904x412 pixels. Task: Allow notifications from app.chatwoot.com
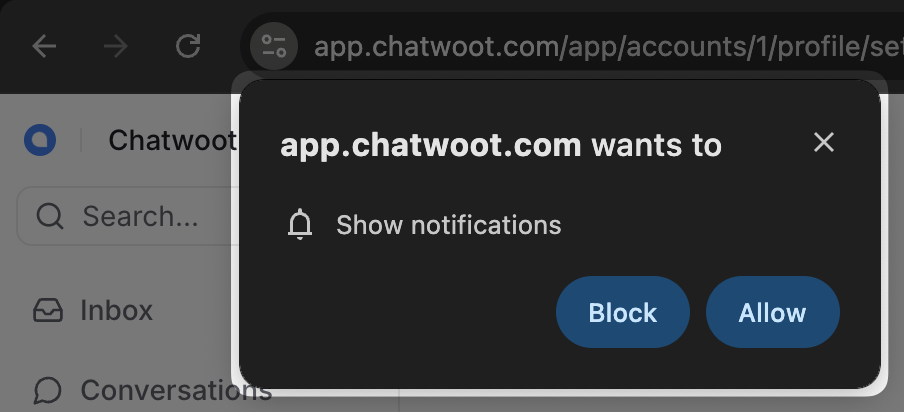click(773, 312)
